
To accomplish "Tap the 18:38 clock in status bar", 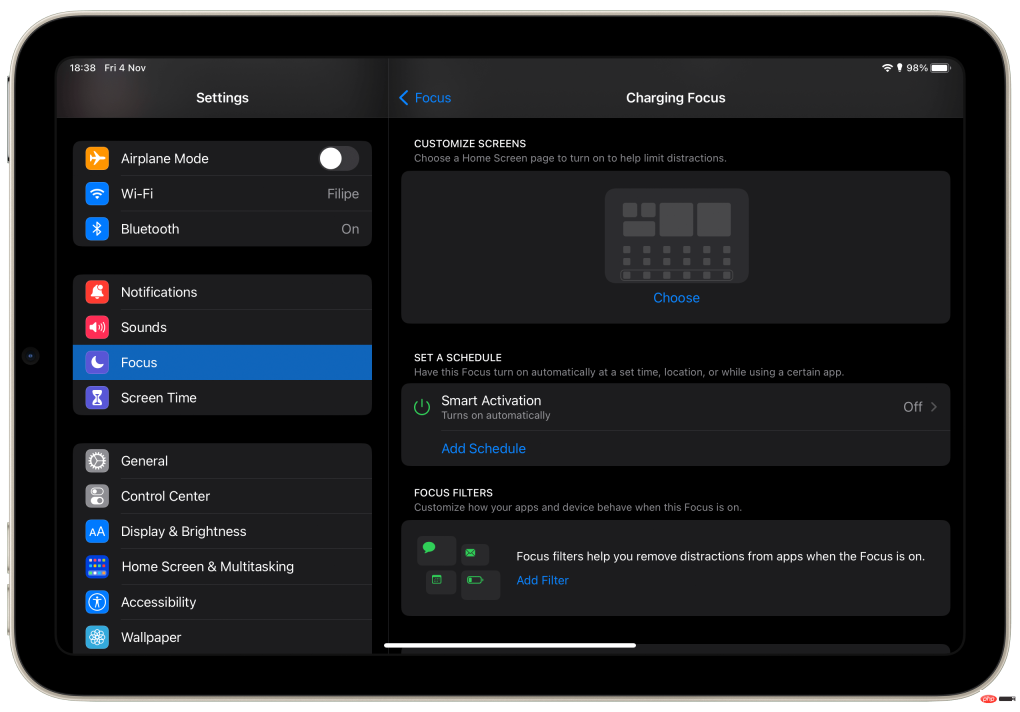I will [83, 68].
